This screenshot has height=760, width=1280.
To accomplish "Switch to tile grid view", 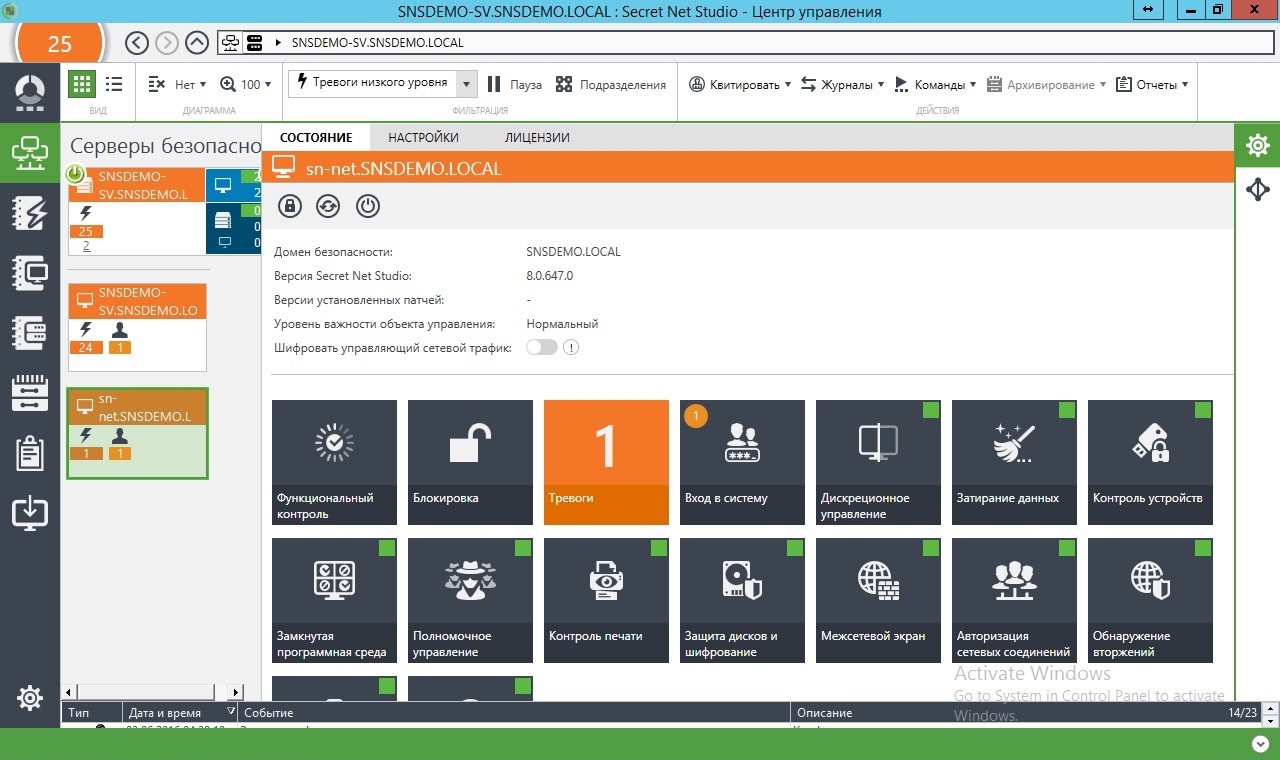I will [82, 85].
